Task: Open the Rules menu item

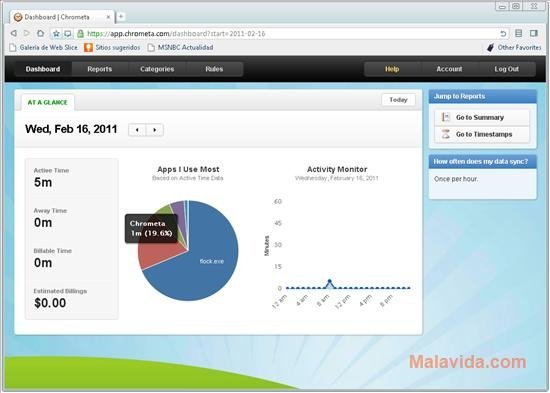Action: coord(214,69)
